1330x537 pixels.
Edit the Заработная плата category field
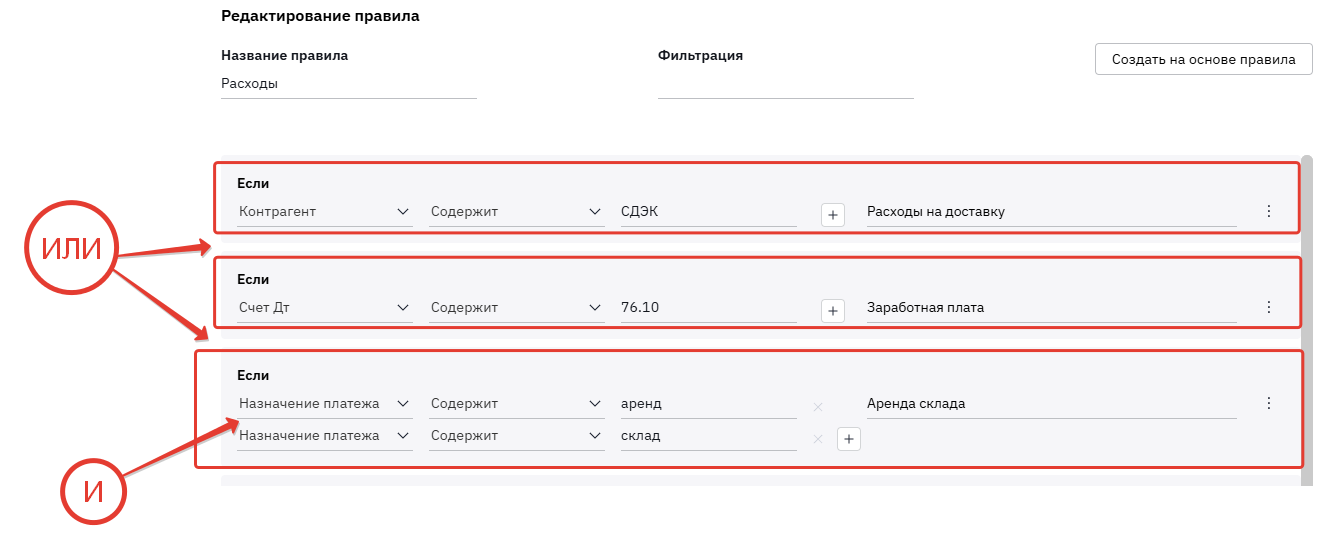tap(1050, 307)
